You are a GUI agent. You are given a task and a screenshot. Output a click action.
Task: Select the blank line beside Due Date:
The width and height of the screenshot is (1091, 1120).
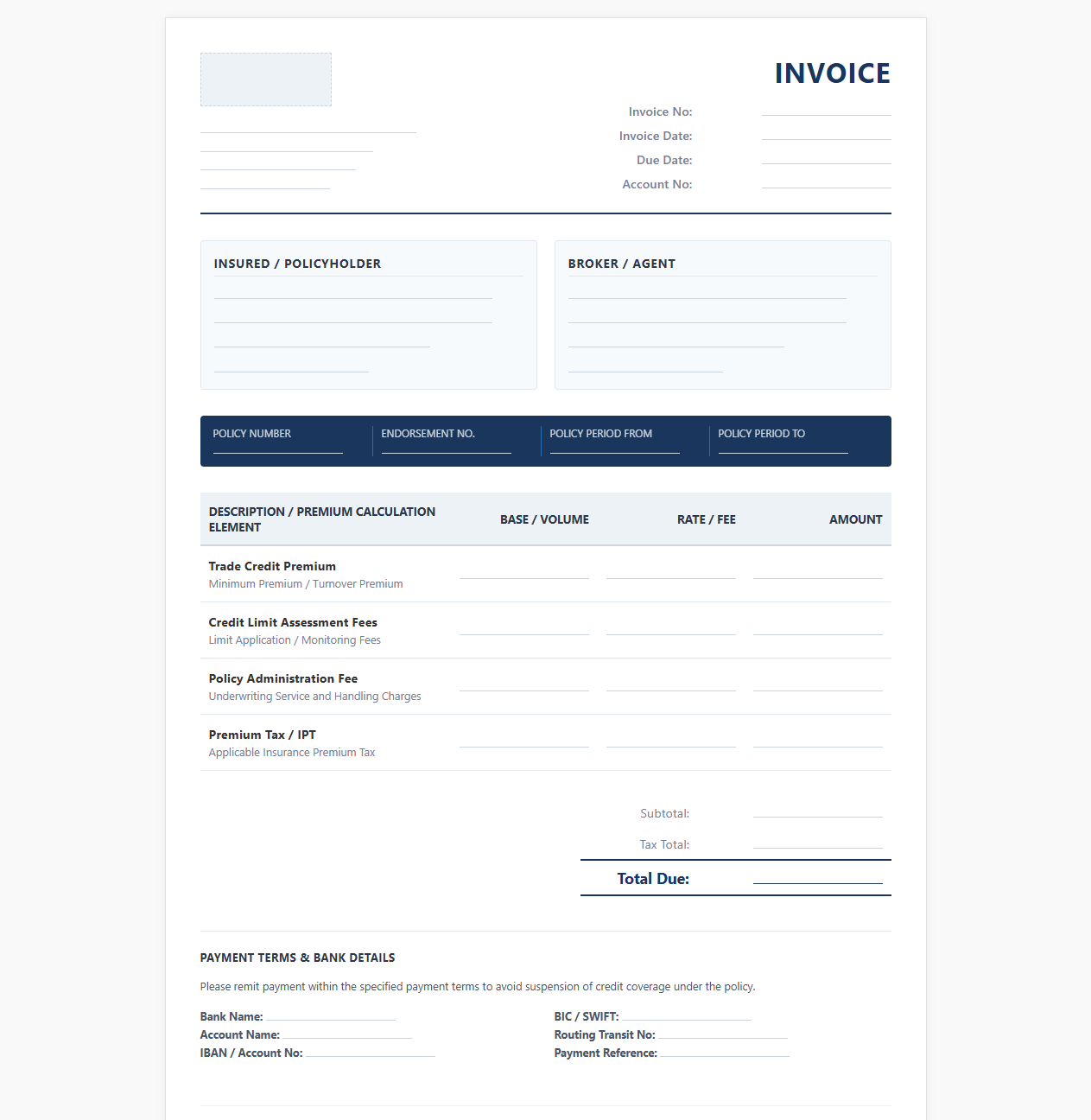pyautogui.click(x=827, y=159)
